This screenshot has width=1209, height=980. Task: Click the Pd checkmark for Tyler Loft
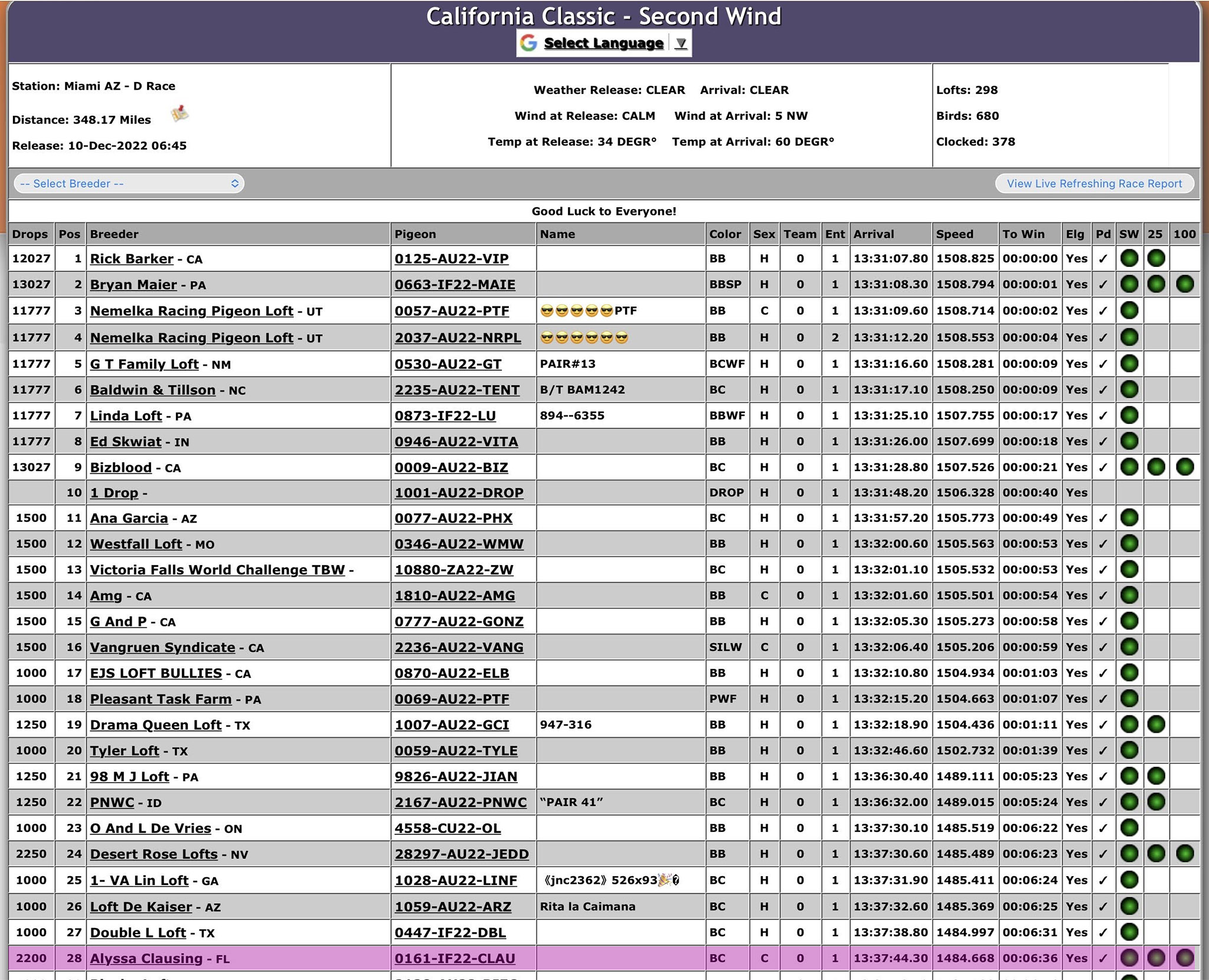pos(1103,751)
